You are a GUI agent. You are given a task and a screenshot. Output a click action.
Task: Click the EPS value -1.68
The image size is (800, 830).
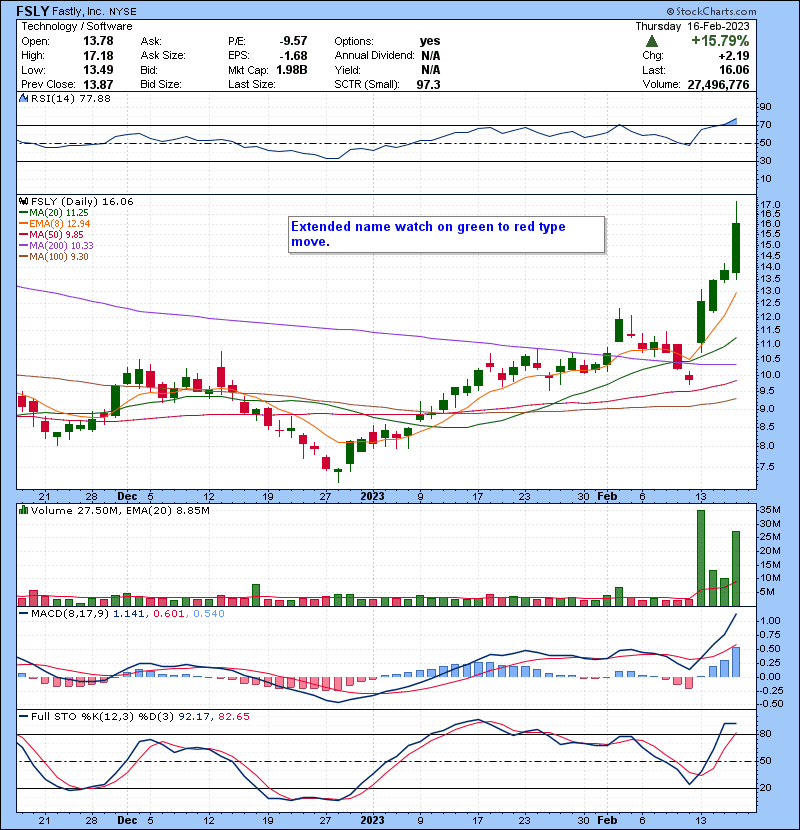pos(293,56)
